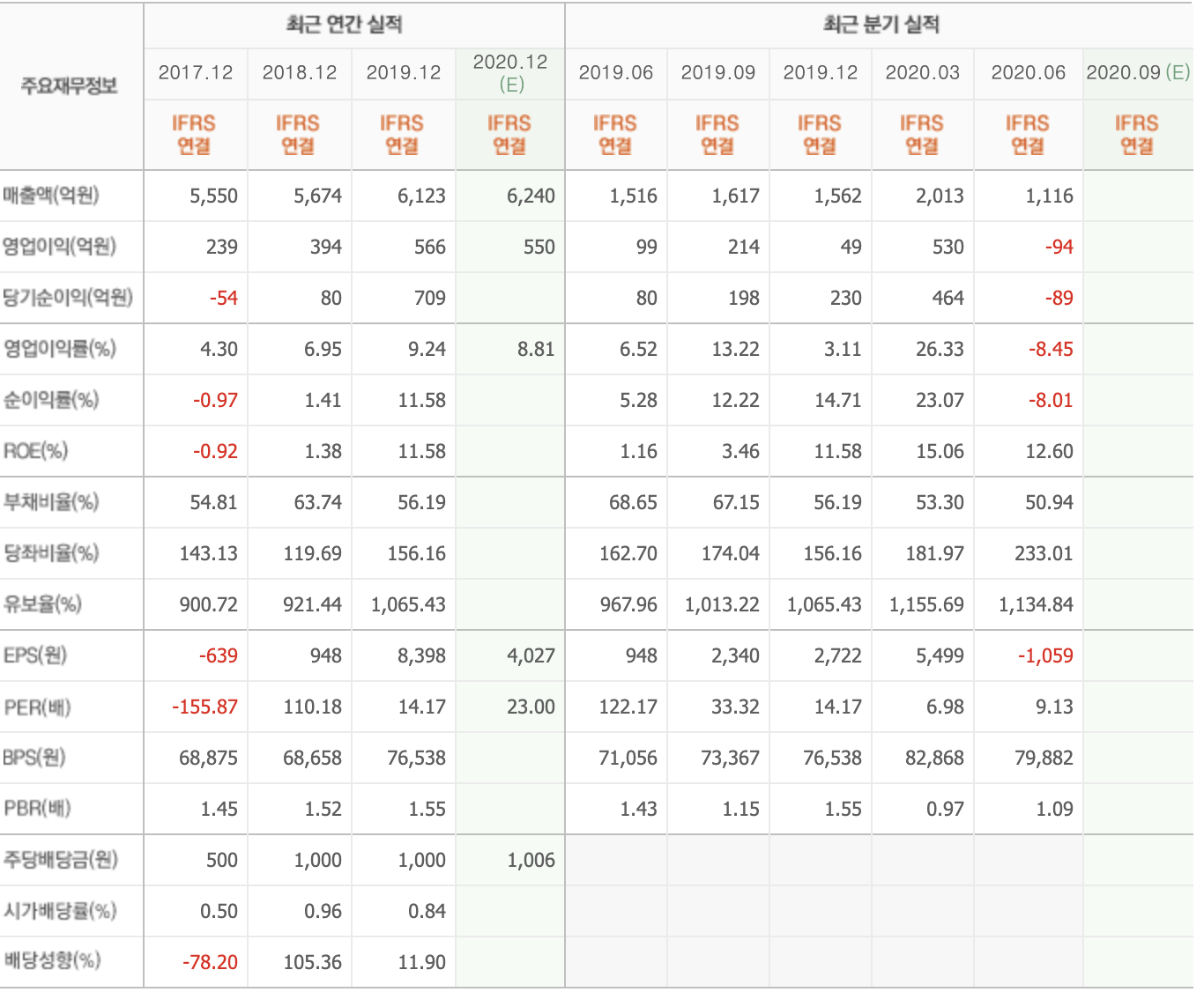This screenshot has width=1204, height=992.
Task: Click the revenue value 5,550
Action: point(214,196)
